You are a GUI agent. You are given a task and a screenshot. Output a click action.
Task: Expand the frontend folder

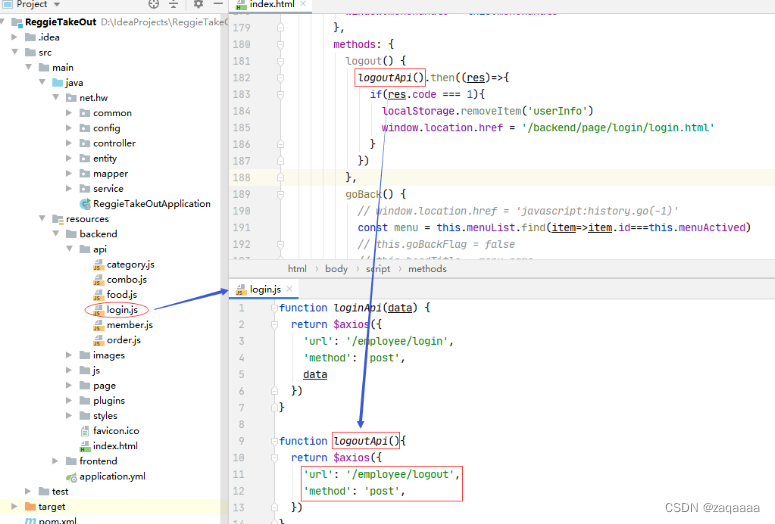55,461
